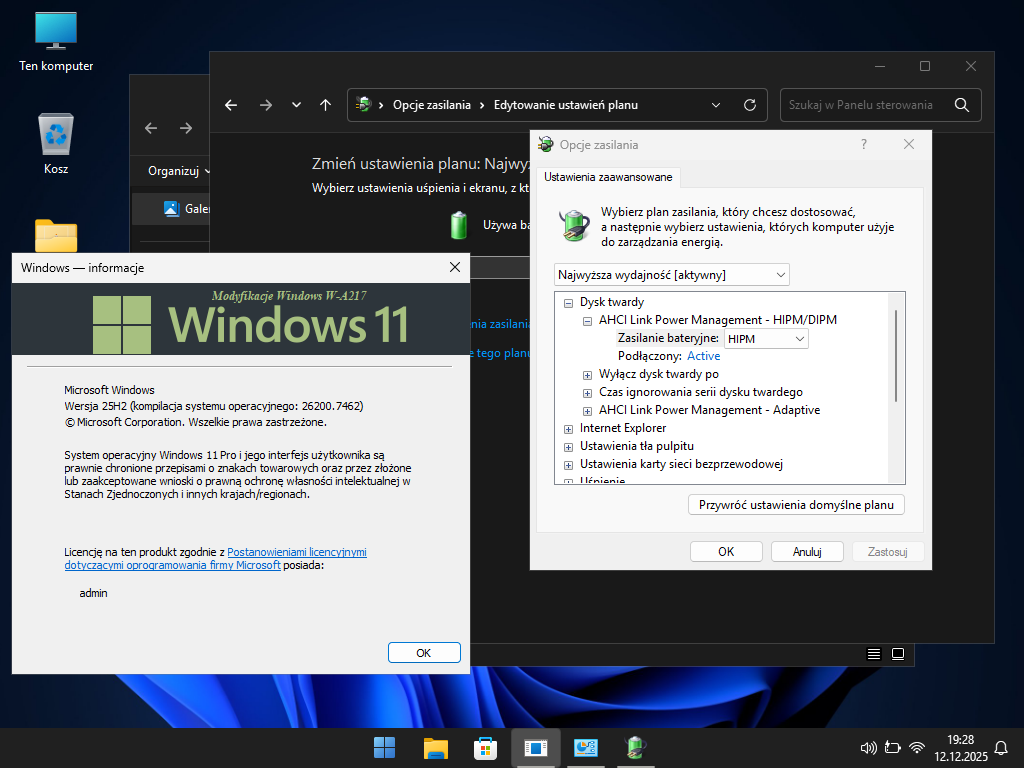
Task: Collapse the Dysk twardy tree node
Action: pyautogui.click(x=568, y=302)
